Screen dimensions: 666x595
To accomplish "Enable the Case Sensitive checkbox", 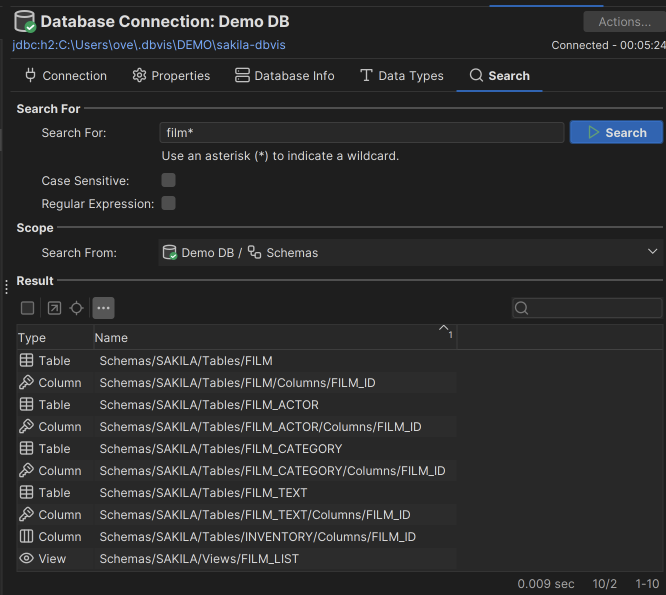I will click(168, 181).
